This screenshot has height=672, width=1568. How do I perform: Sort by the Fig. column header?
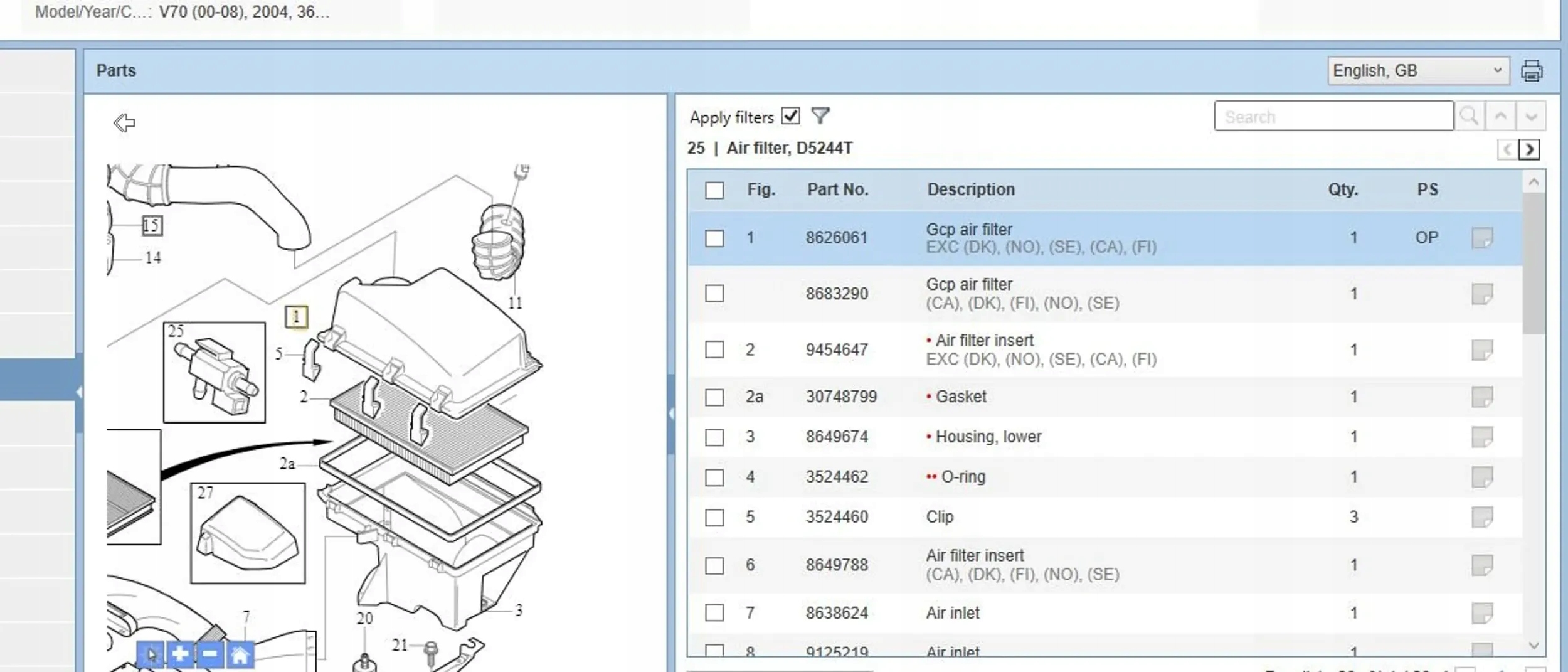tap(761, 189)
